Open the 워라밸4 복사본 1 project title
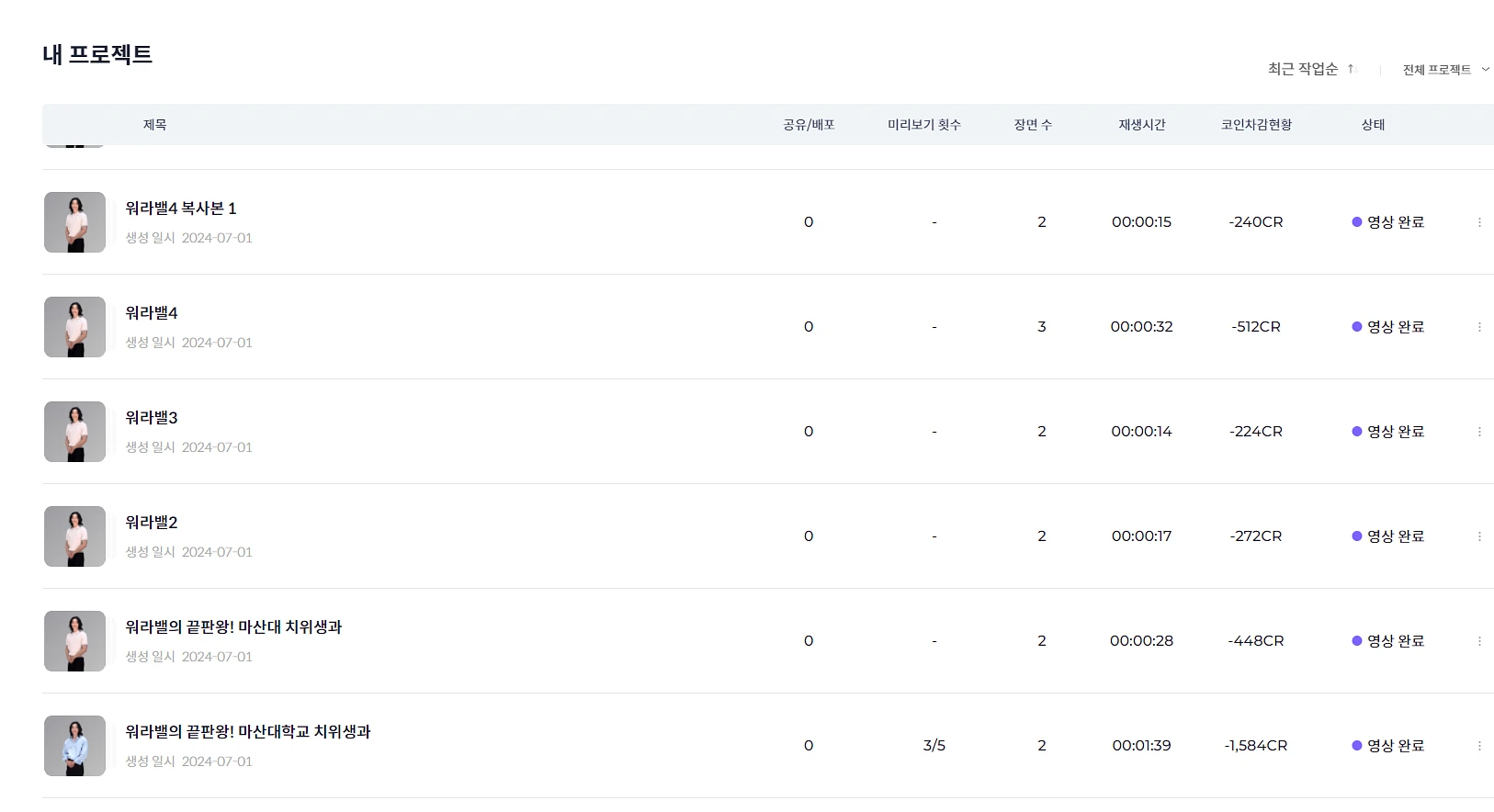Viewport: 1494px width, 812px height. coord(181,209)
